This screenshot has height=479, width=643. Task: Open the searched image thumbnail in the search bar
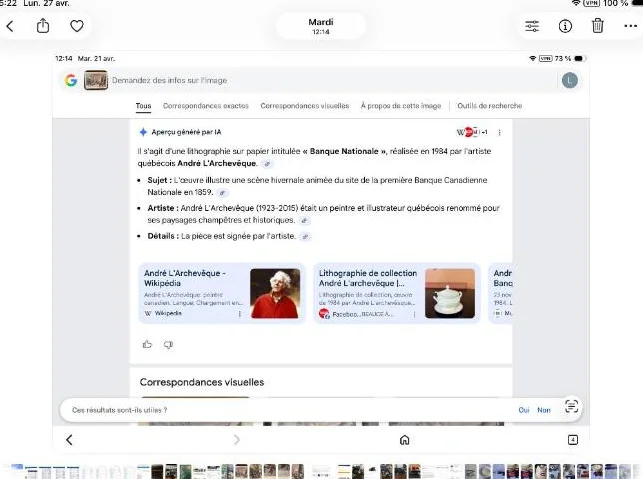point(96,80)
